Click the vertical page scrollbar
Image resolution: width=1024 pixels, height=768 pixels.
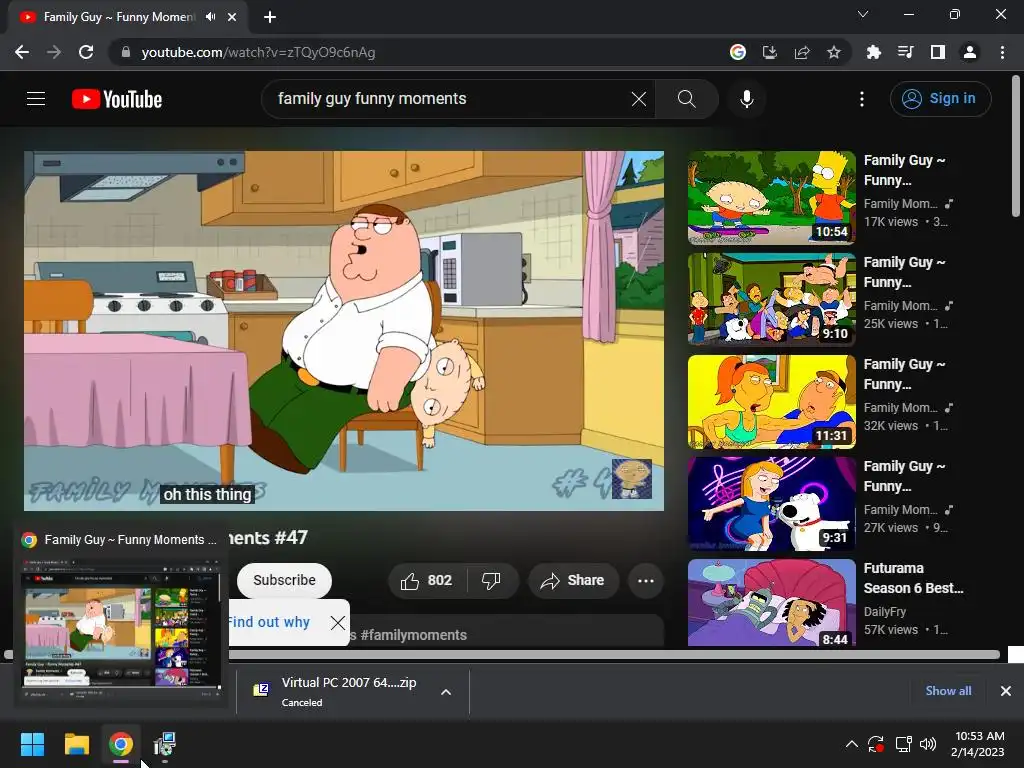1016,147
